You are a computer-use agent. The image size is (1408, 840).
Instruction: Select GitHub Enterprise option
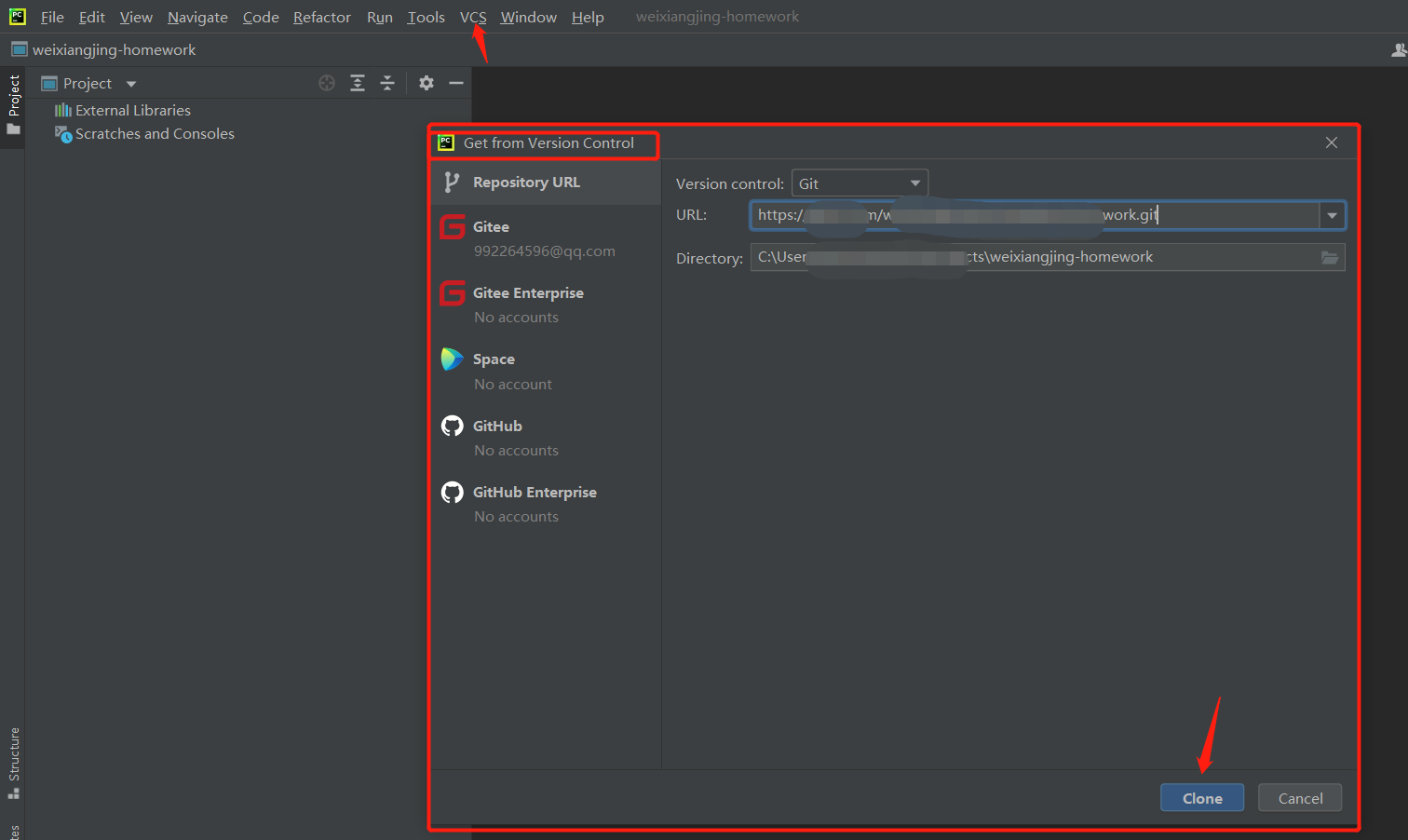pos(546,504)
